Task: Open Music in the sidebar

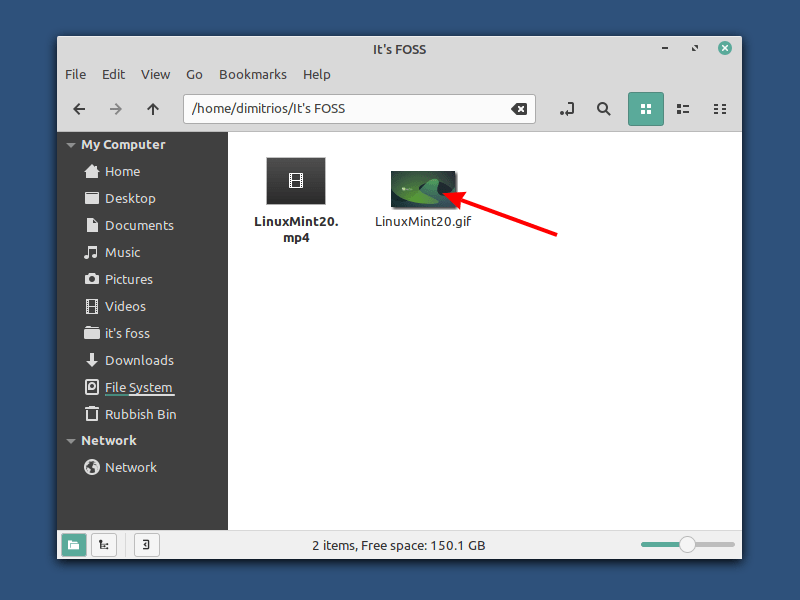Action: pos(142,253)
